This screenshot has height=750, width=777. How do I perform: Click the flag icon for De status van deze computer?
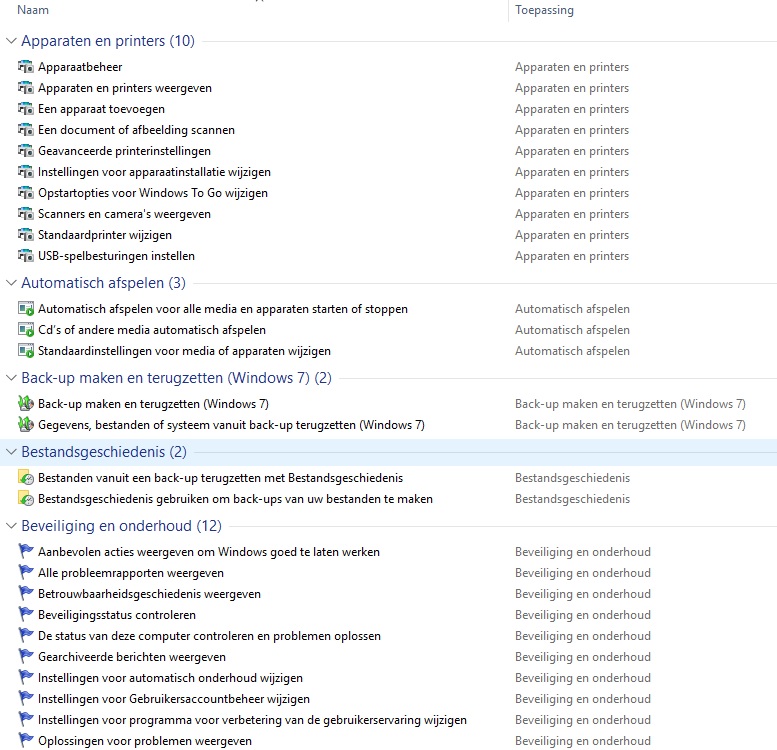(26, 636)
